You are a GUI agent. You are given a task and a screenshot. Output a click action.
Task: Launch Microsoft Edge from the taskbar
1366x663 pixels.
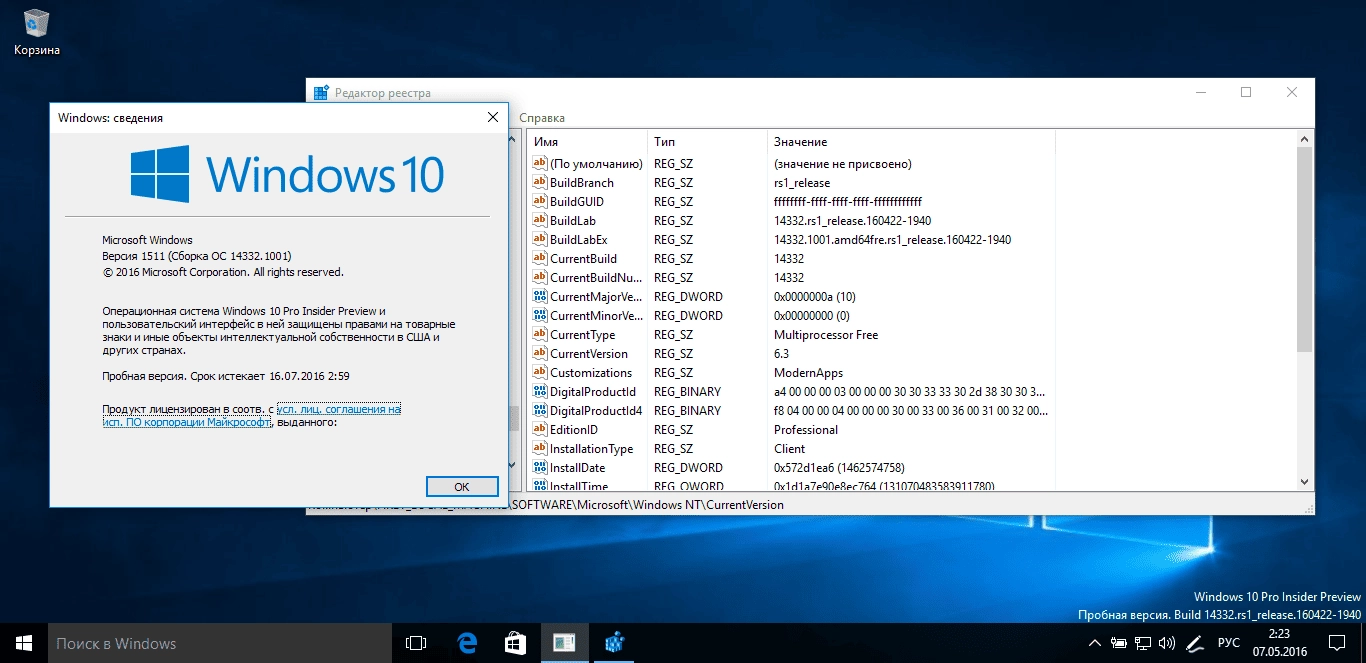466,643
